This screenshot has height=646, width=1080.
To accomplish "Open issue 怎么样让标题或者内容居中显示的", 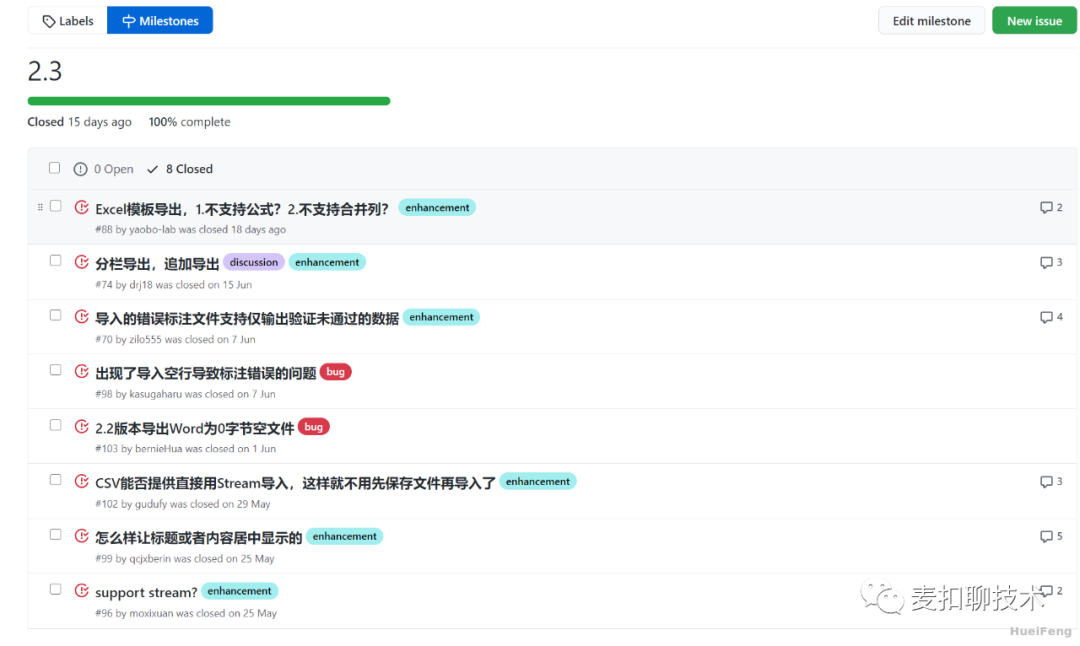I will (x=198, y=538).
